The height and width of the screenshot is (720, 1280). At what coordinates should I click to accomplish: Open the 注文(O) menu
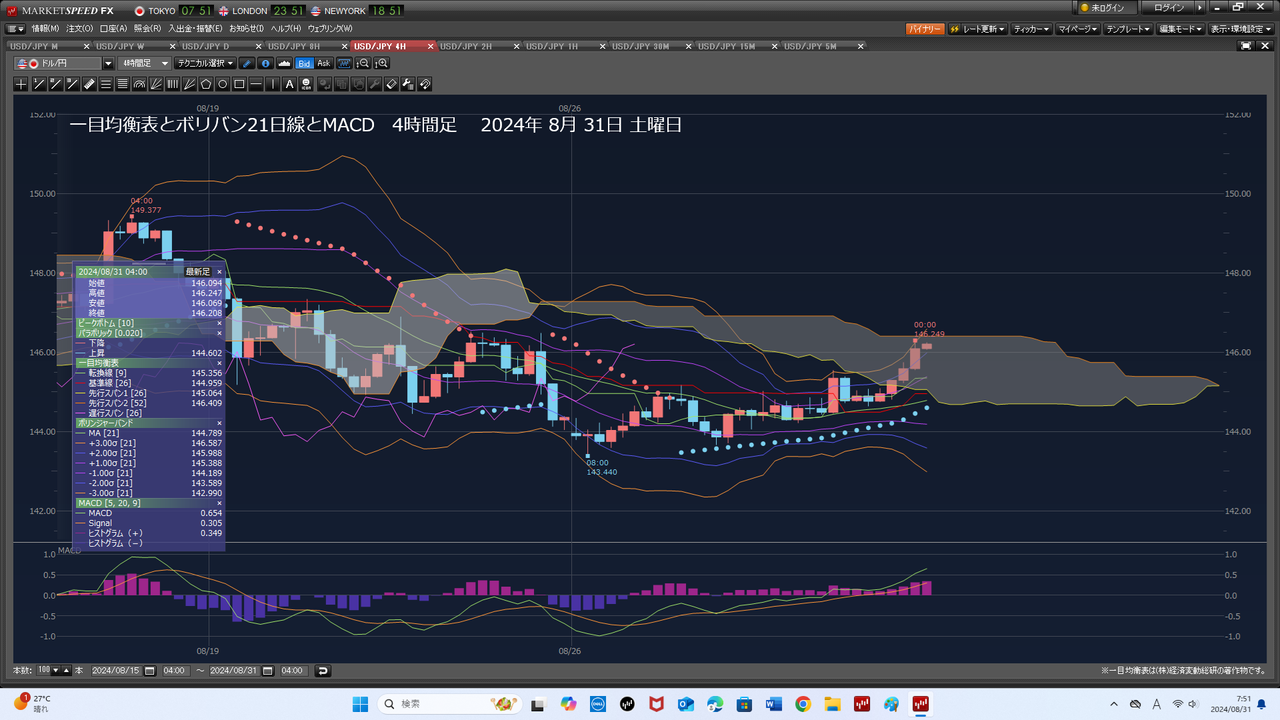click(x=81, y=29)
